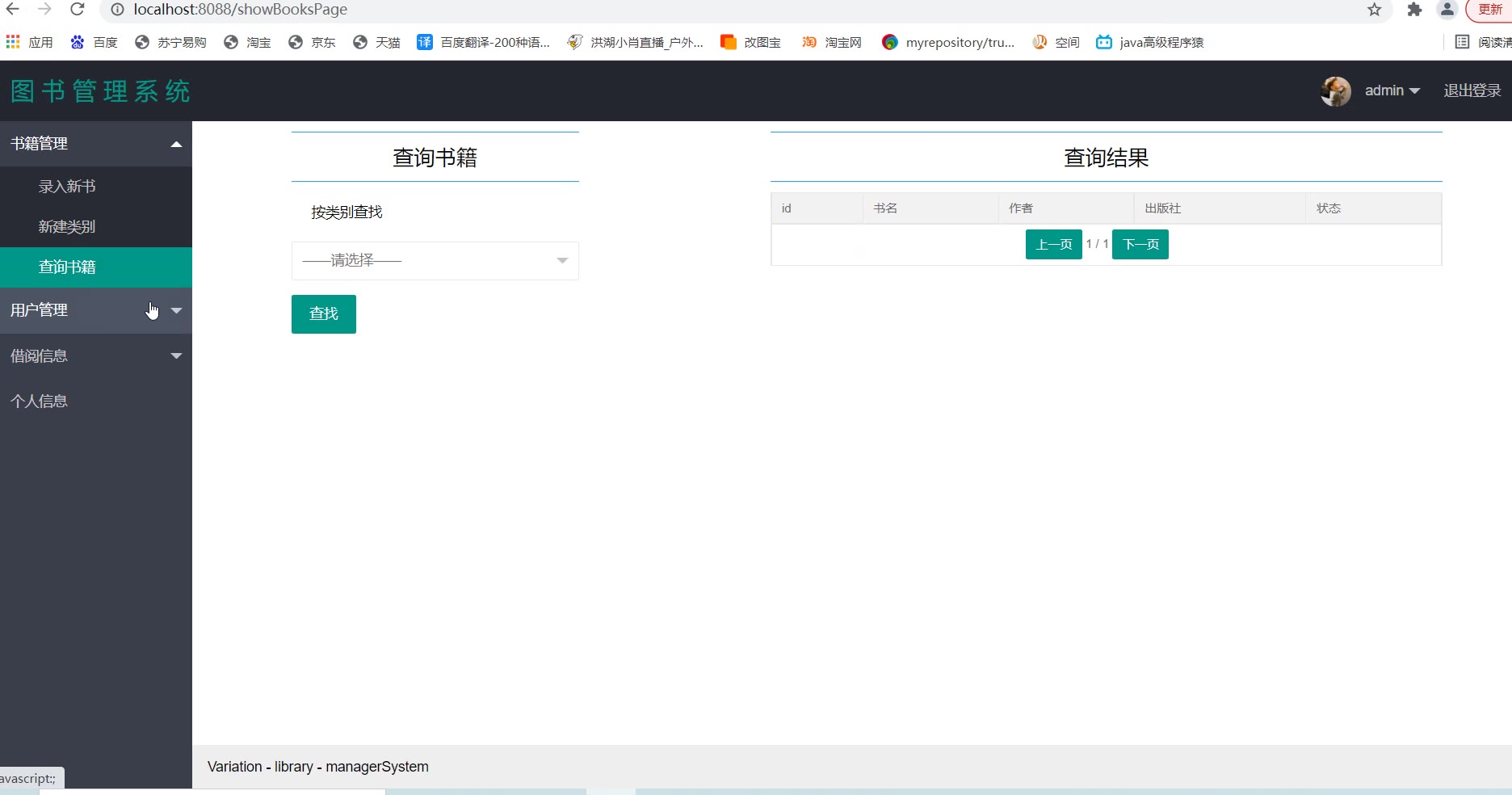Open the 淘宝 bookmark
Viewport: 1512px width, 795px height.
[247, 42]
